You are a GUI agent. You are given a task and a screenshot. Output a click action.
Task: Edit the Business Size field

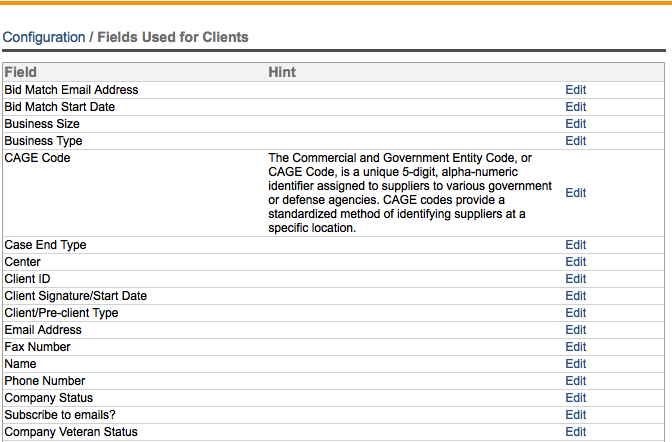coord(575,124)
